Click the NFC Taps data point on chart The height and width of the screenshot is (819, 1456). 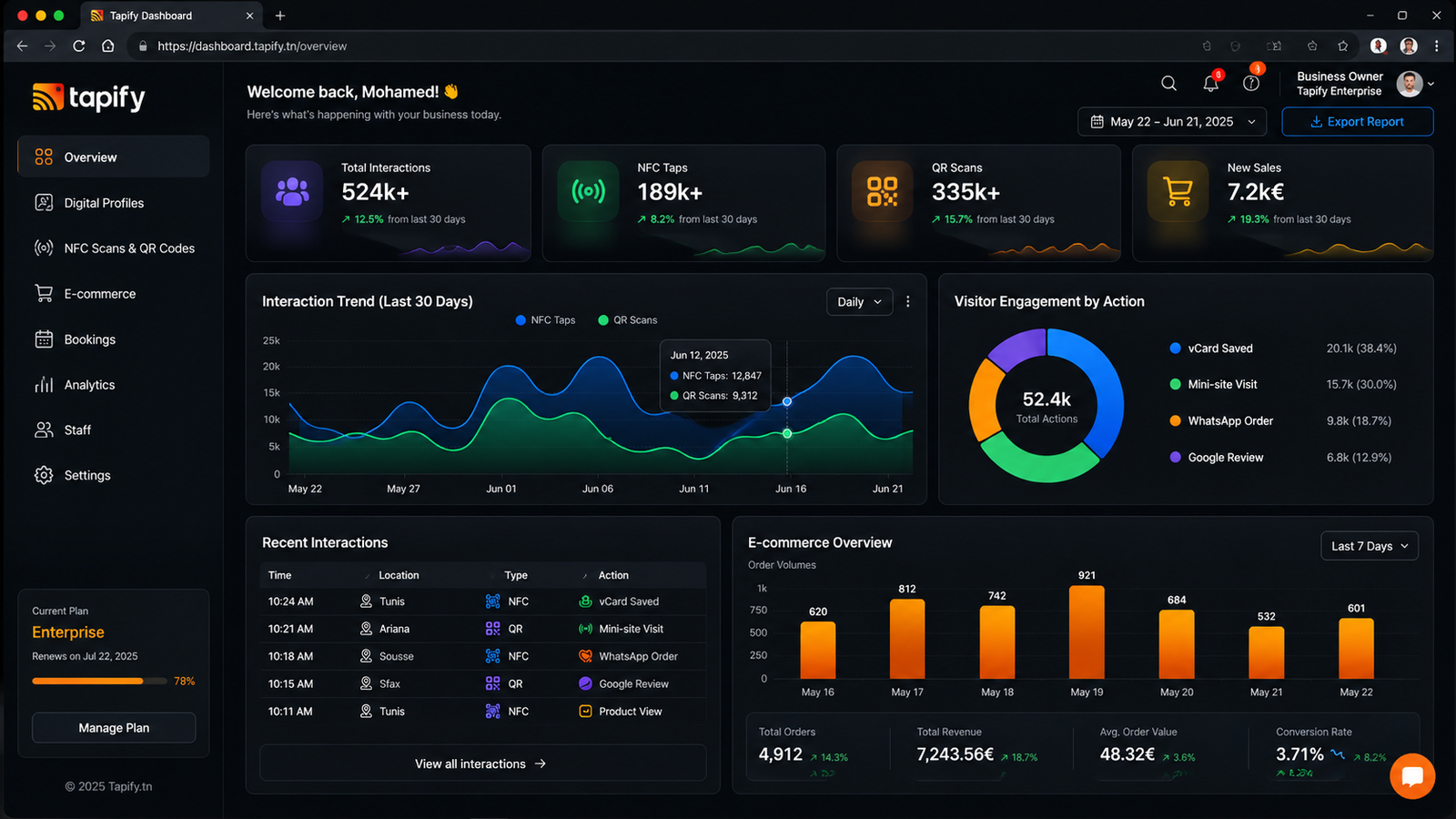click(x=787, y=401)
